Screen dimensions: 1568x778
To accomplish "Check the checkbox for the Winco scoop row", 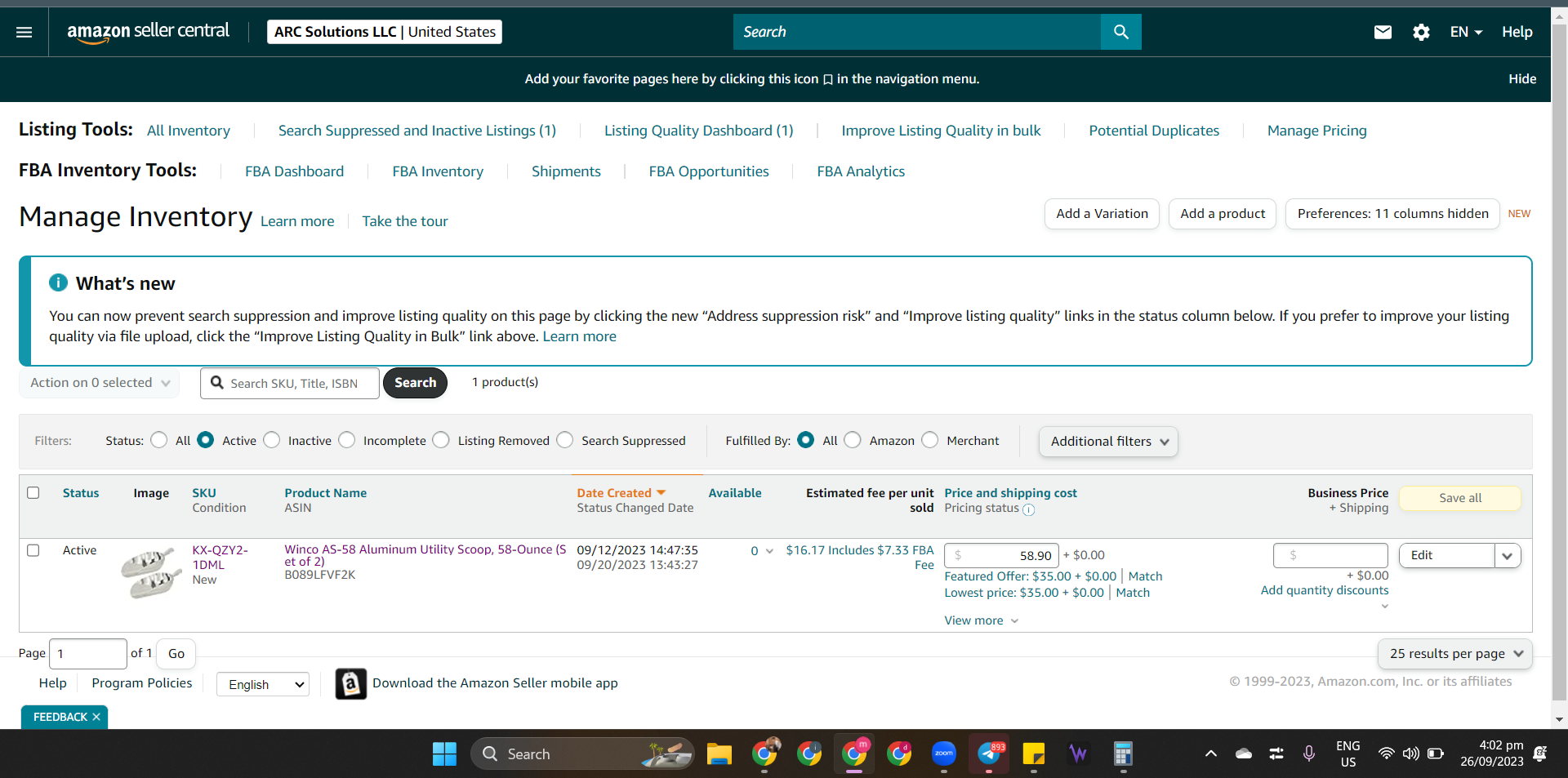I will click(33, 550).
